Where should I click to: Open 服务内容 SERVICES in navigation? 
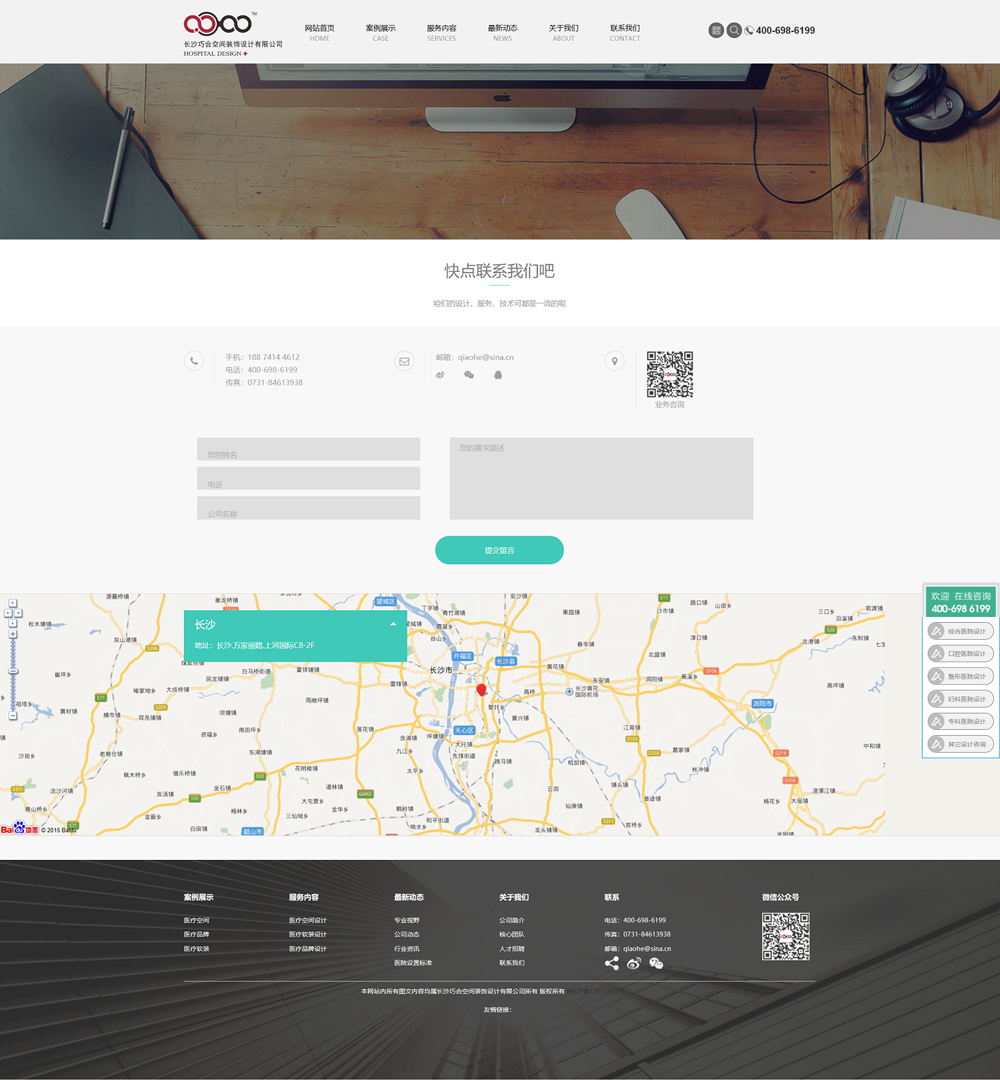[x=441, y=32]
